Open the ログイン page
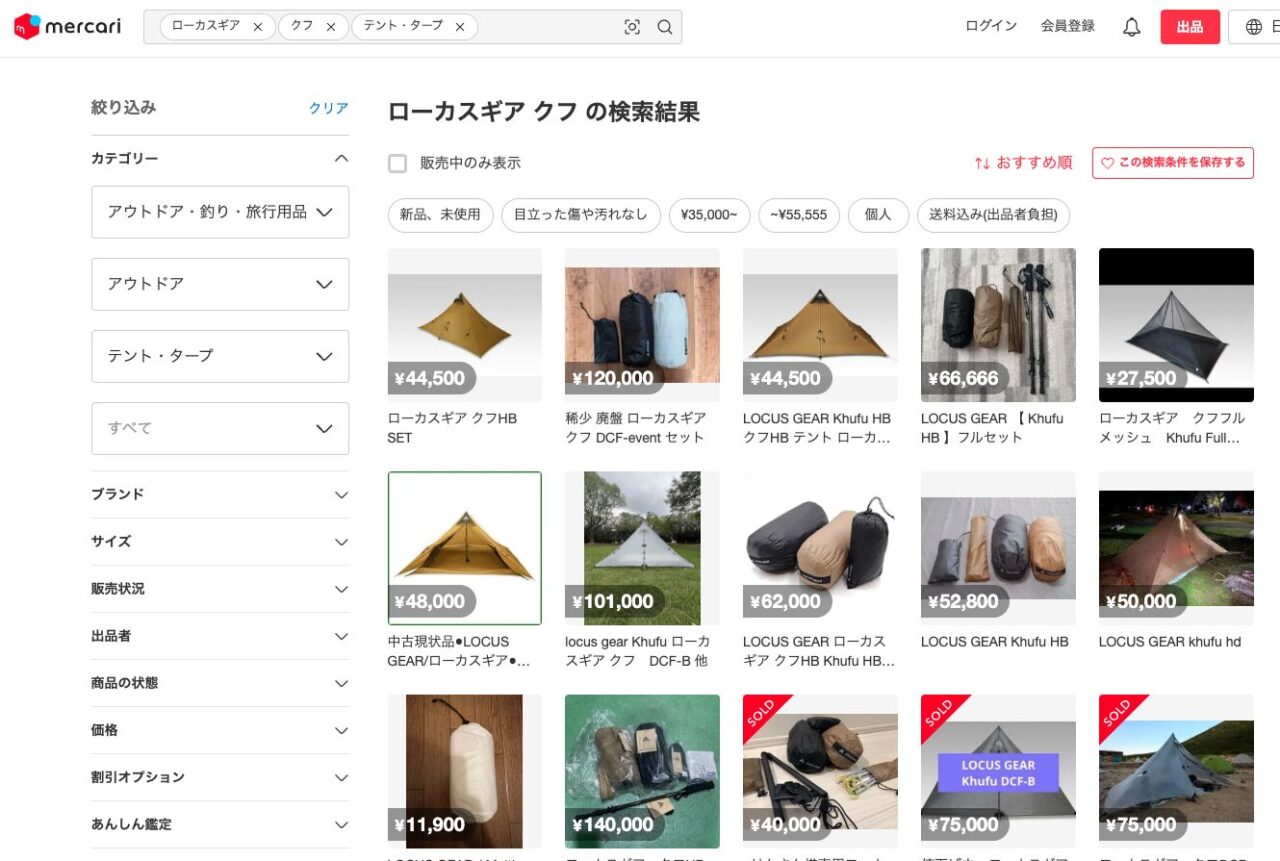 pyautogui.click(x=991, y=27)
